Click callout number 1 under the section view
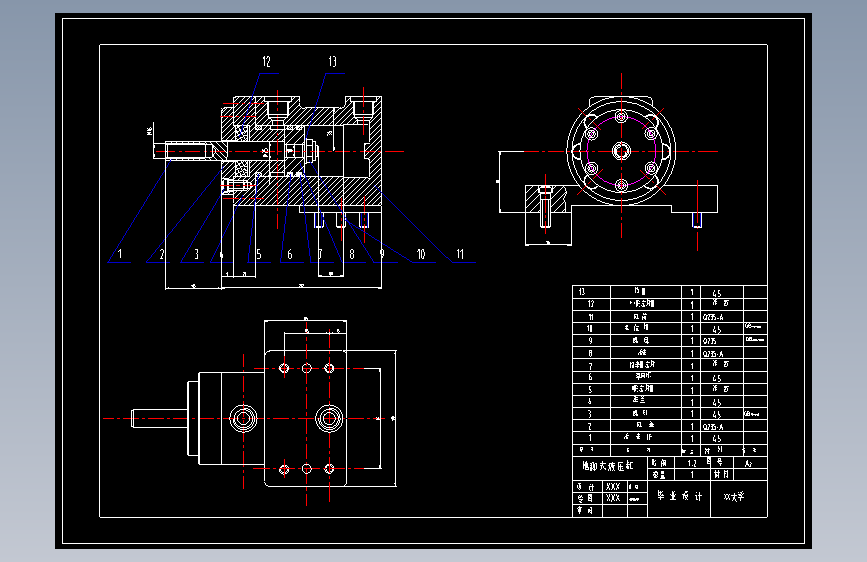Screen dimensions: 867x562 pos(120,254)
